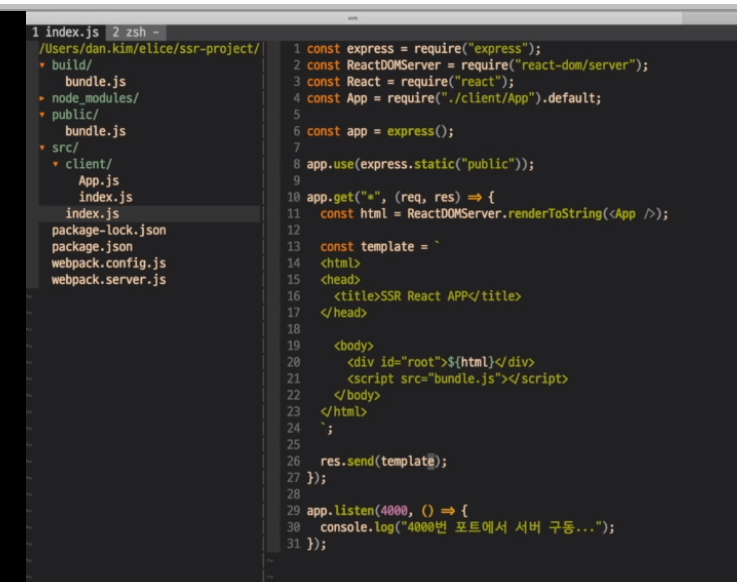Click renderToString on line 11
The width and height of the screenshot is (737, 582).
coord(555,213)
